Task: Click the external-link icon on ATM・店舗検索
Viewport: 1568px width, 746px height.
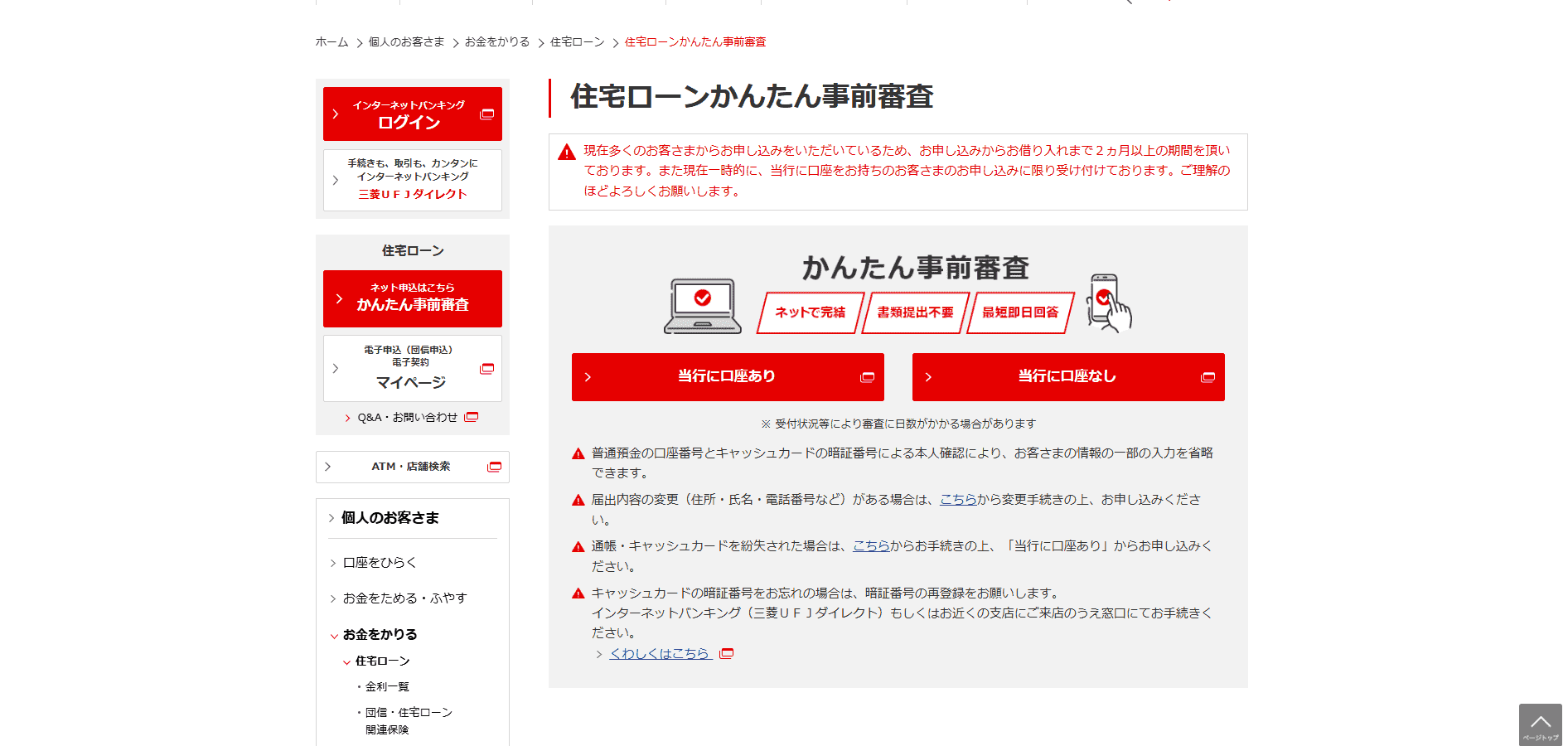Action: click(495, 467)
